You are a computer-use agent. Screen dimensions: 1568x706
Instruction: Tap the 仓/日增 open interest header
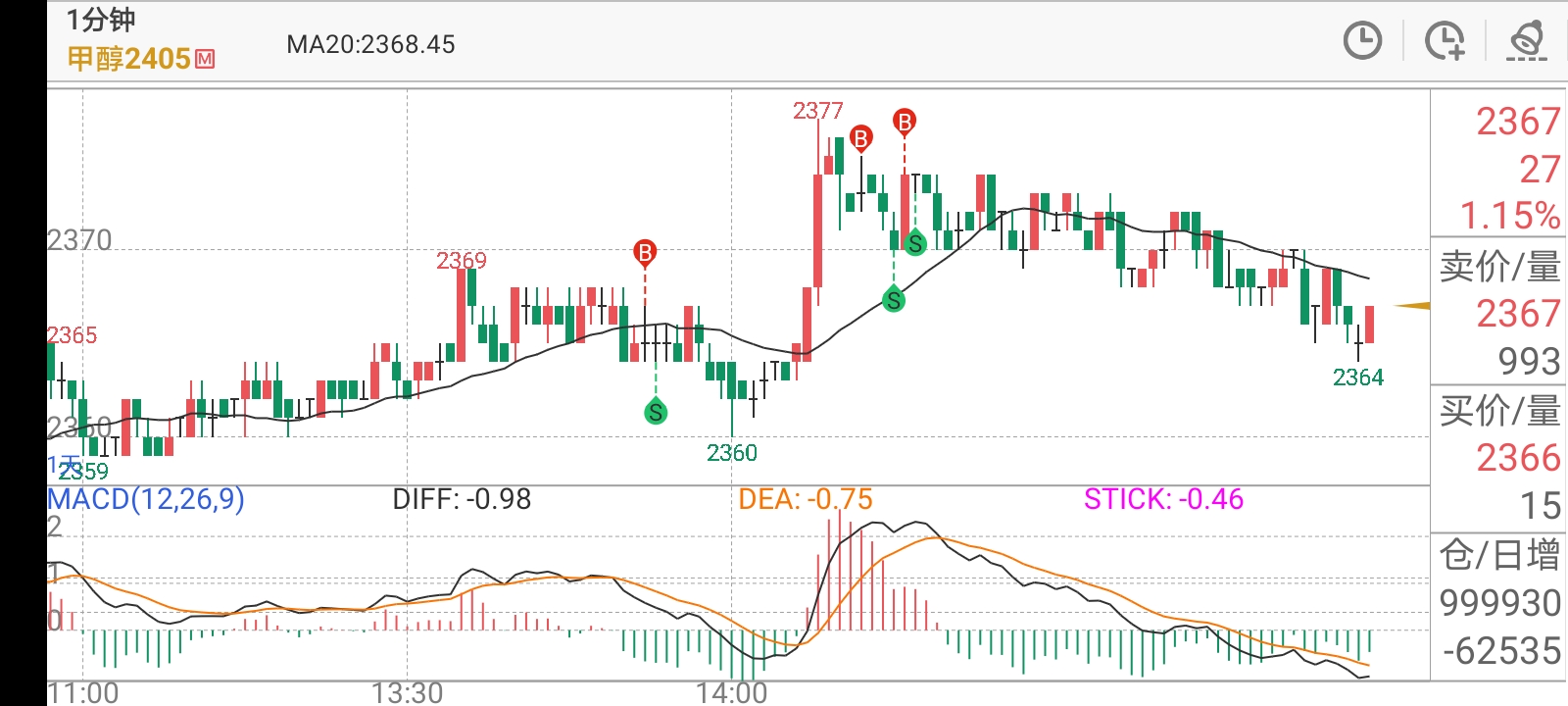(x=1499, y=555)
